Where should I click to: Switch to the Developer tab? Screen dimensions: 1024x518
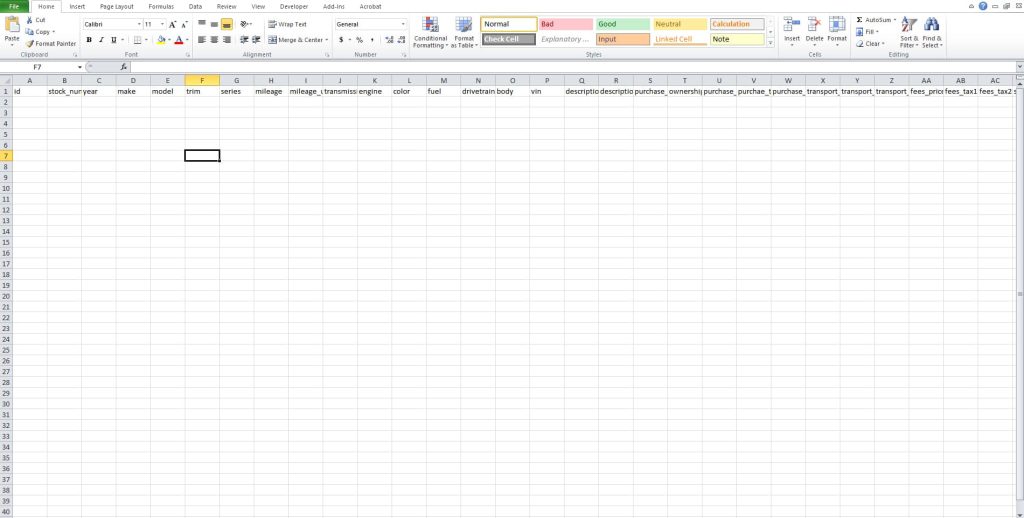tap(294, 7)
